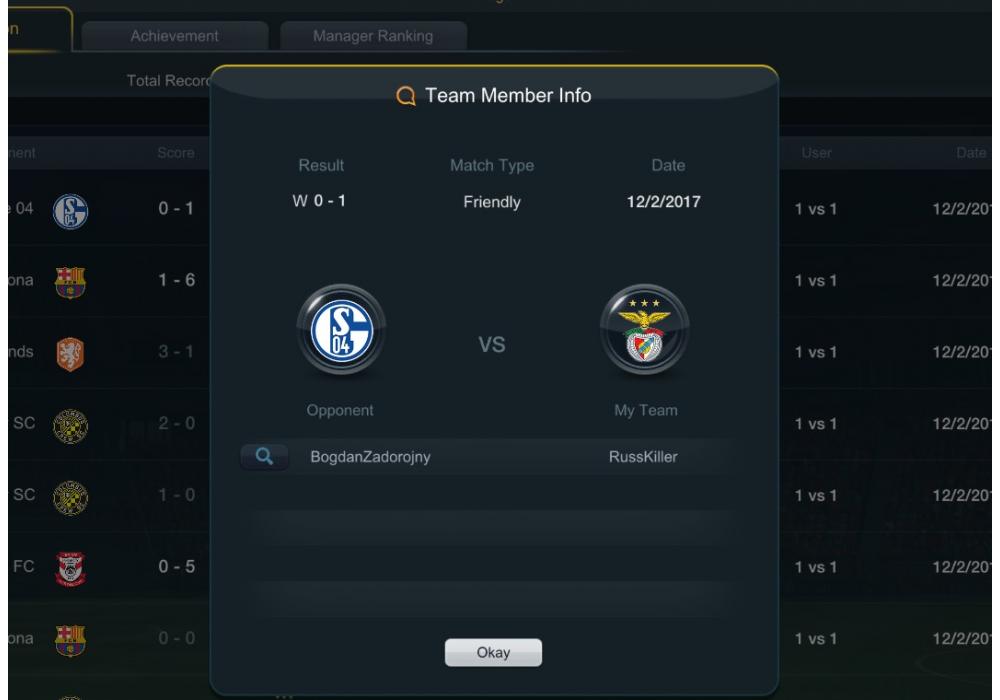
Task: Select the red club badge in 0-5 row
Action: [70, 569]
